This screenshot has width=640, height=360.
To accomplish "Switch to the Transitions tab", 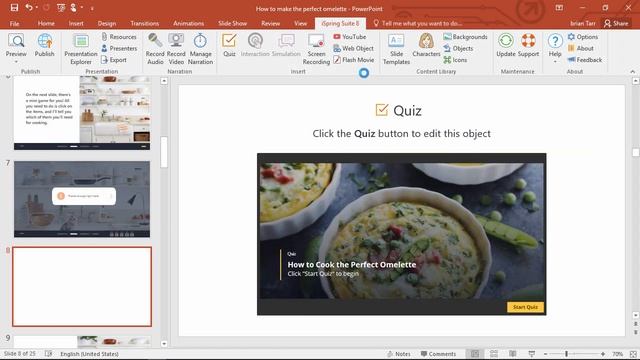I will click(144, 23).
